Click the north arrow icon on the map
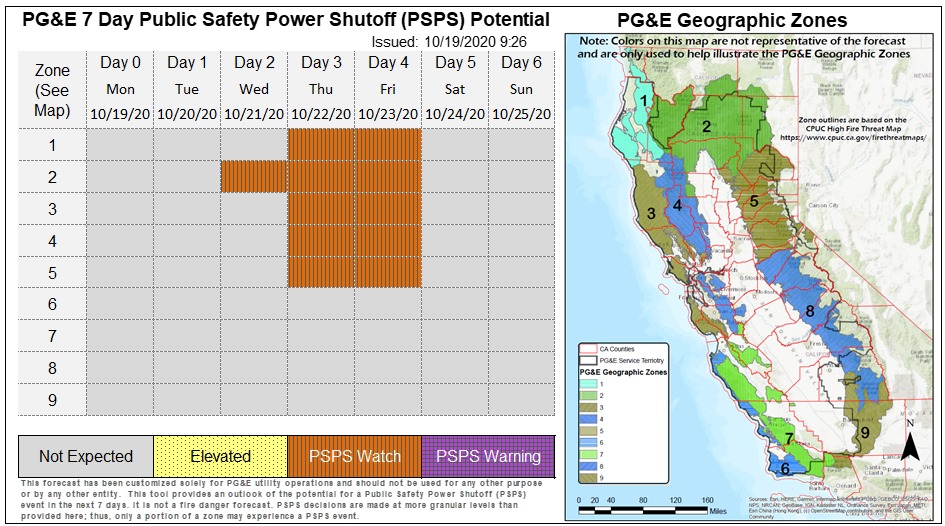This screenshot has height=526, width=945. pos(910,440)
